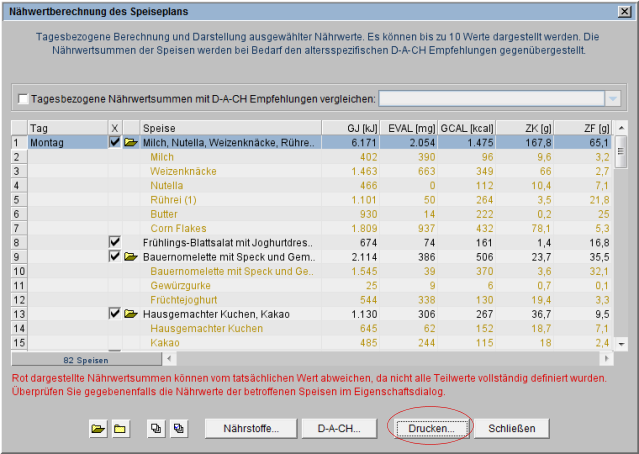The height and width of the screenshot is (454, 639).
Task: Close the dialog with the Schließen button
Action: point(518,429)
